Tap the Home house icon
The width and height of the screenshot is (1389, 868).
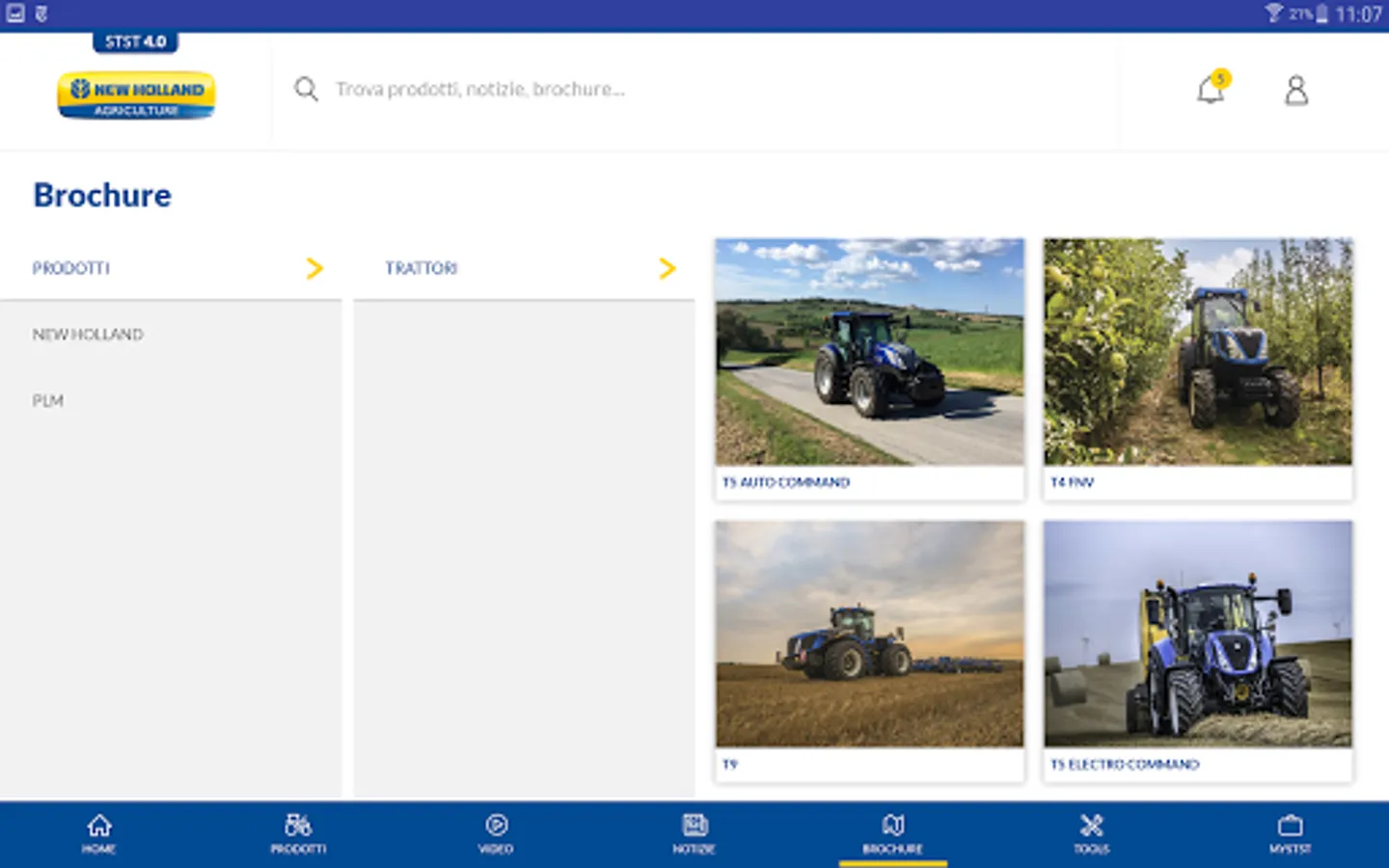tap(99, 826)
